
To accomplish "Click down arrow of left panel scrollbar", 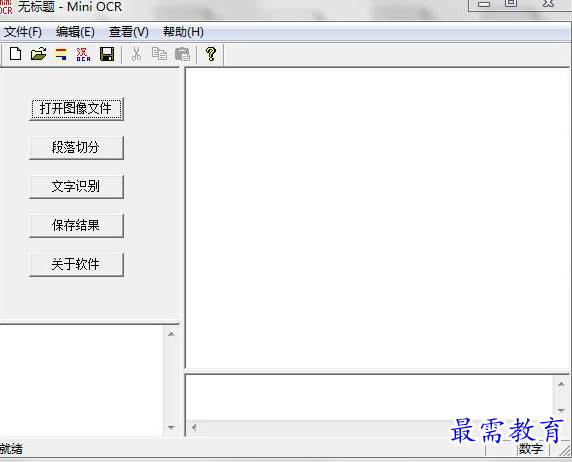I will point(171,427).
